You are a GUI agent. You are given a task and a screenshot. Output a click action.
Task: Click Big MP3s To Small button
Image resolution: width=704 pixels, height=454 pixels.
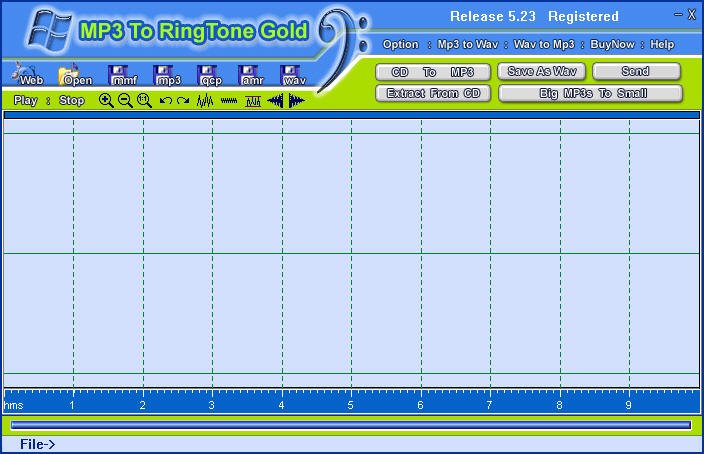pyautogui.click(x=591, y=93)
